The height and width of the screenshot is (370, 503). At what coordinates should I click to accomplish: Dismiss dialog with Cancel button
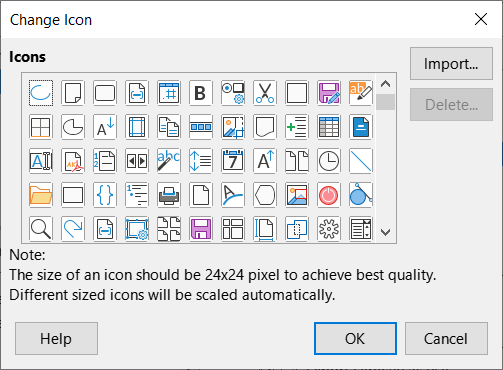click(446, 339)
